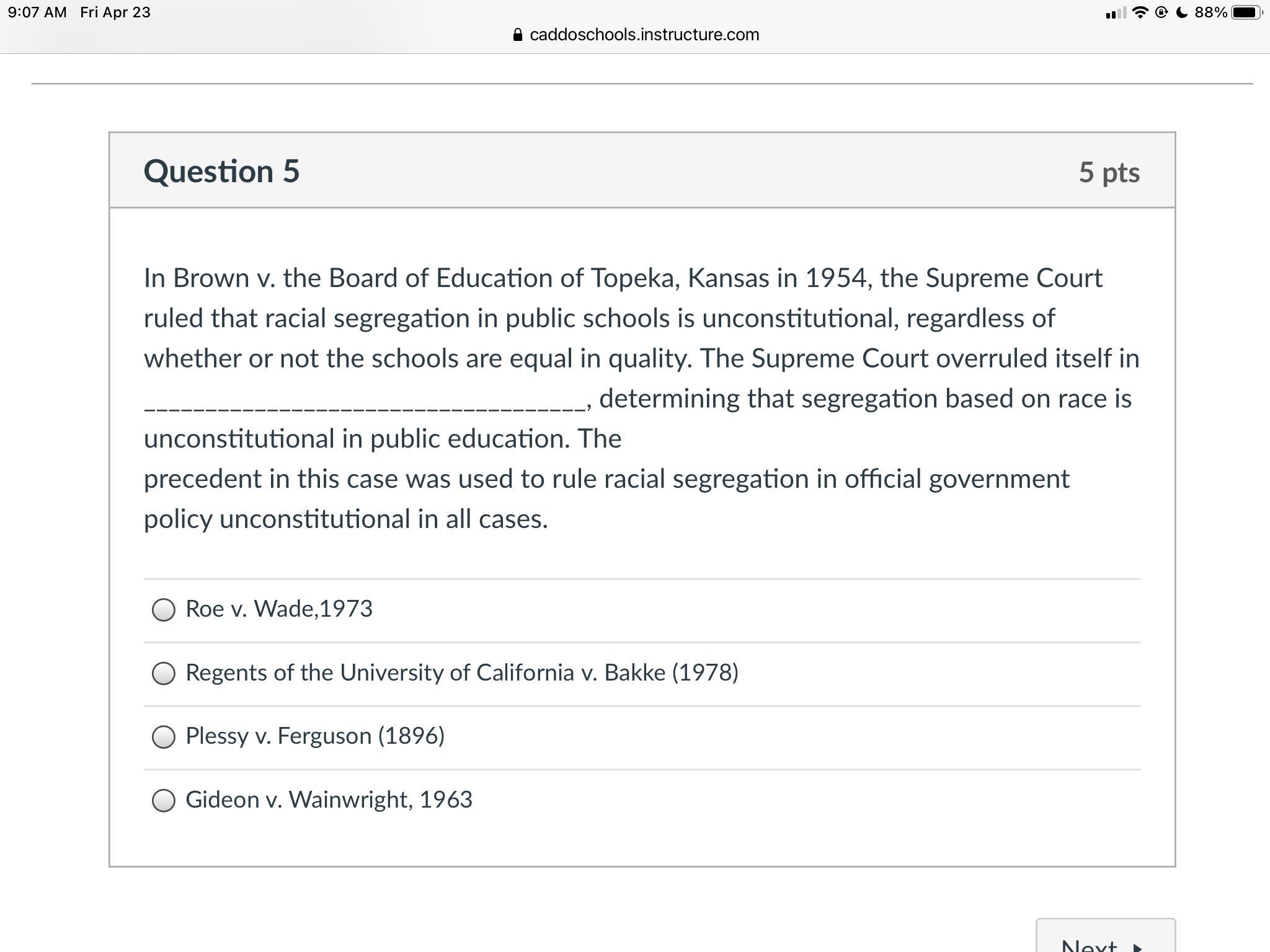Click the blank line in the question
Viewport: 1270px width, 952px height.
tap(366, 404)
